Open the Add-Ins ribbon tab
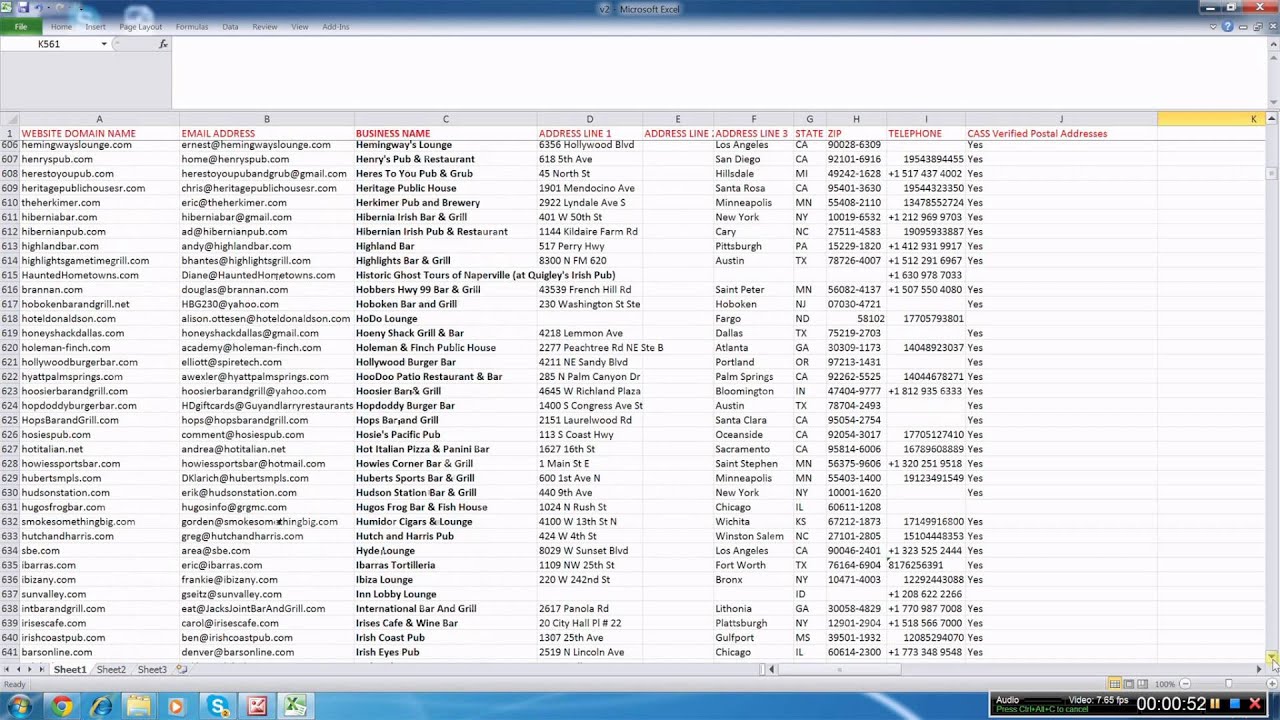Viewport: 1280px width, 720px height. pos(335,27)
